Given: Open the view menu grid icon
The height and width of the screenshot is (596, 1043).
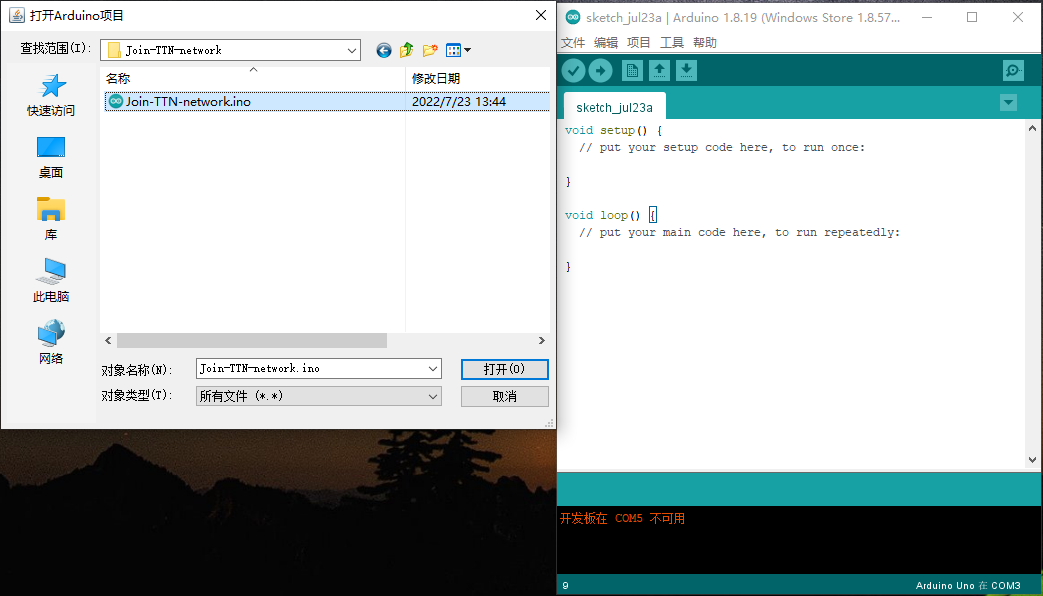Looking at the screenshot, I should [458, 50].
